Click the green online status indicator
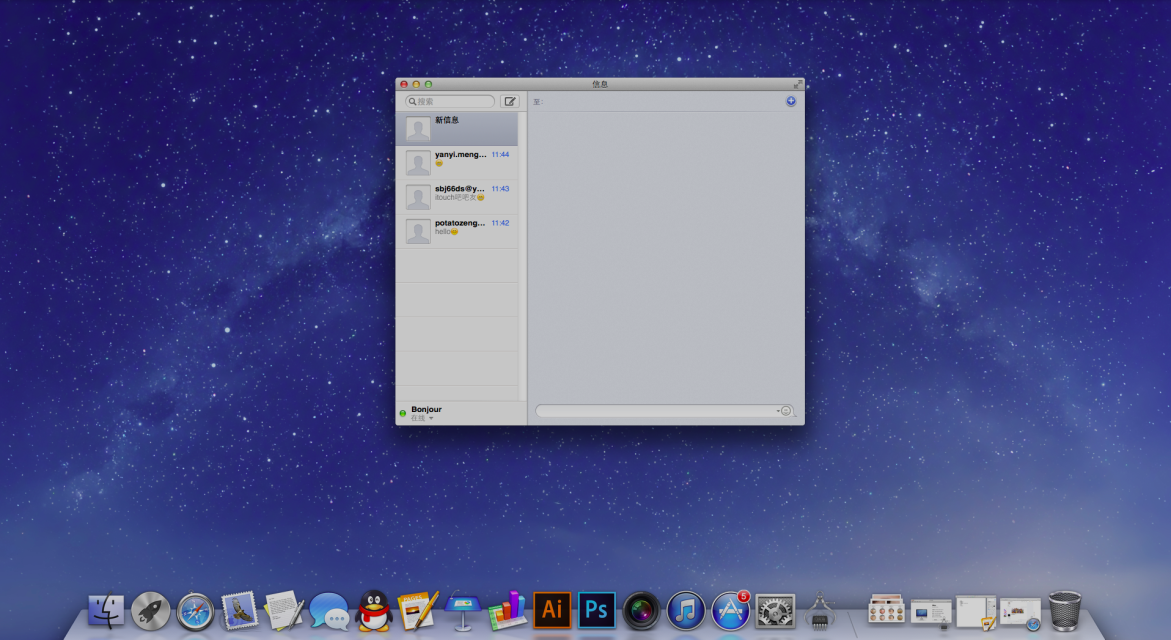Image resolution: width=1171 pixels, height=640 pixels. [403, 413]
